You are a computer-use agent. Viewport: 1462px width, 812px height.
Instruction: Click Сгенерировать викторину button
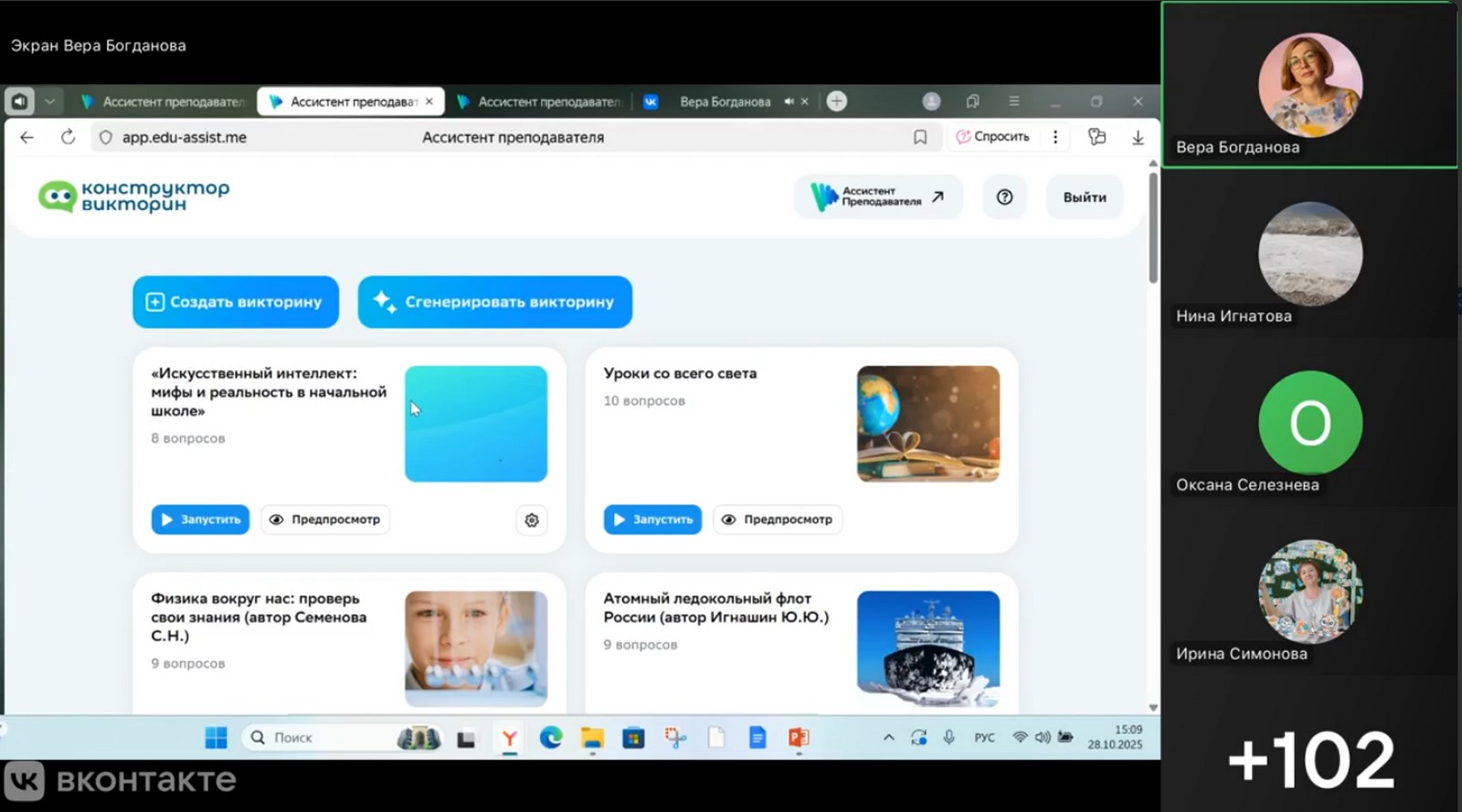(494, 302)
